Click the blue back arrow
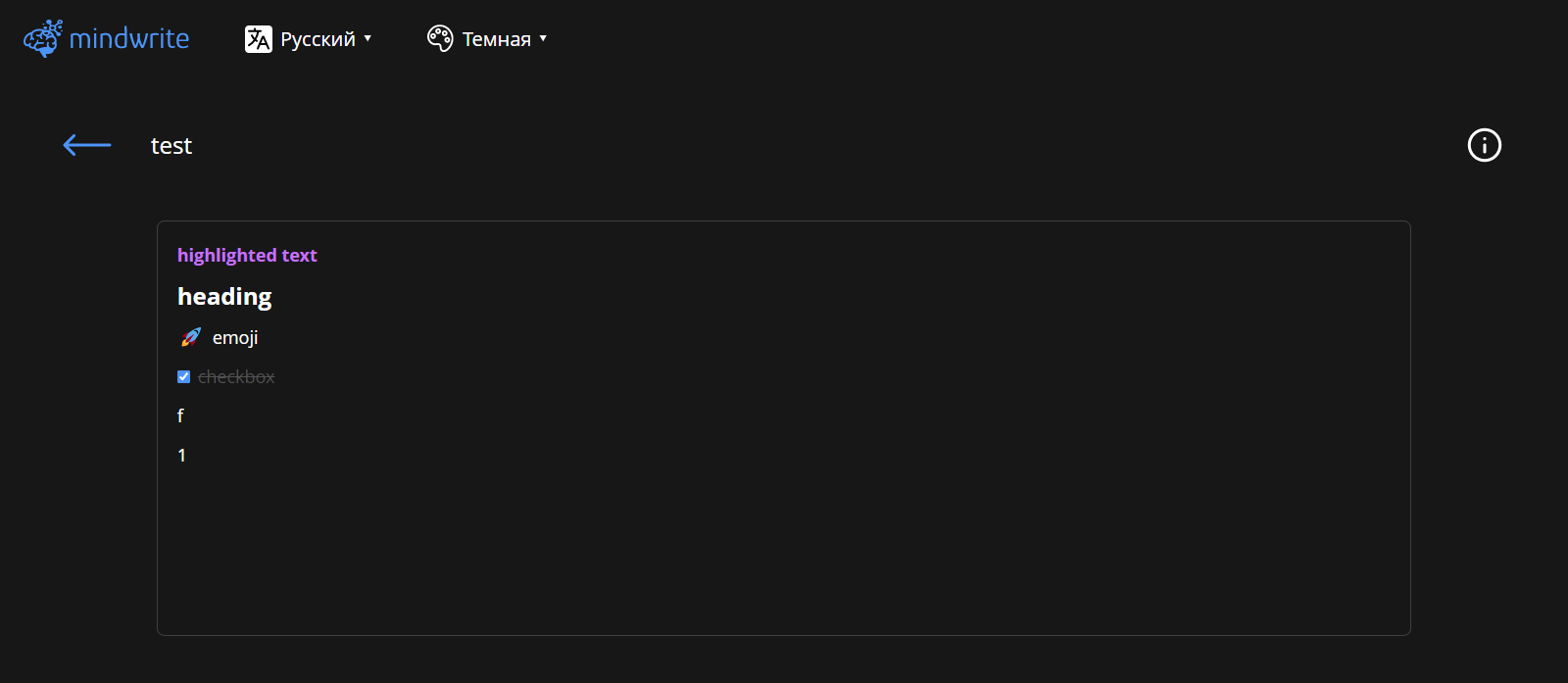1568x683 pixels. (87, 145)
